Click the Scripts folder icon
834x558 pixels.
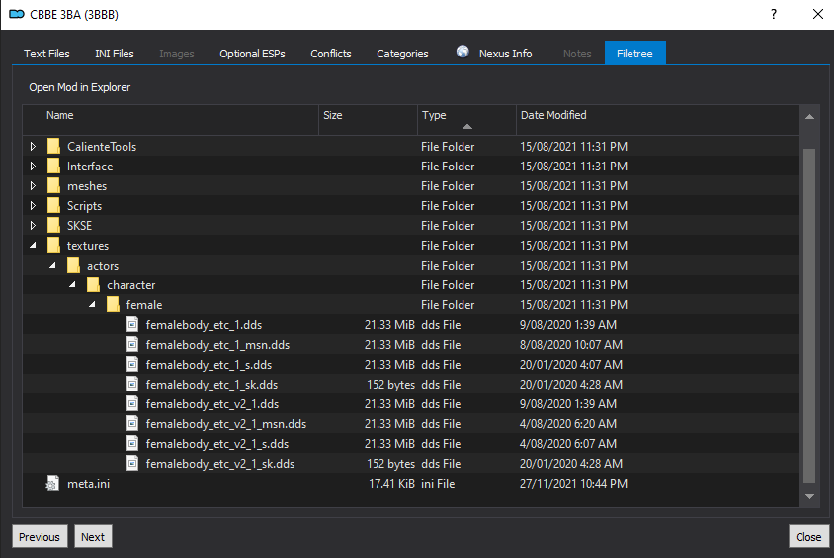coord(53,205)
